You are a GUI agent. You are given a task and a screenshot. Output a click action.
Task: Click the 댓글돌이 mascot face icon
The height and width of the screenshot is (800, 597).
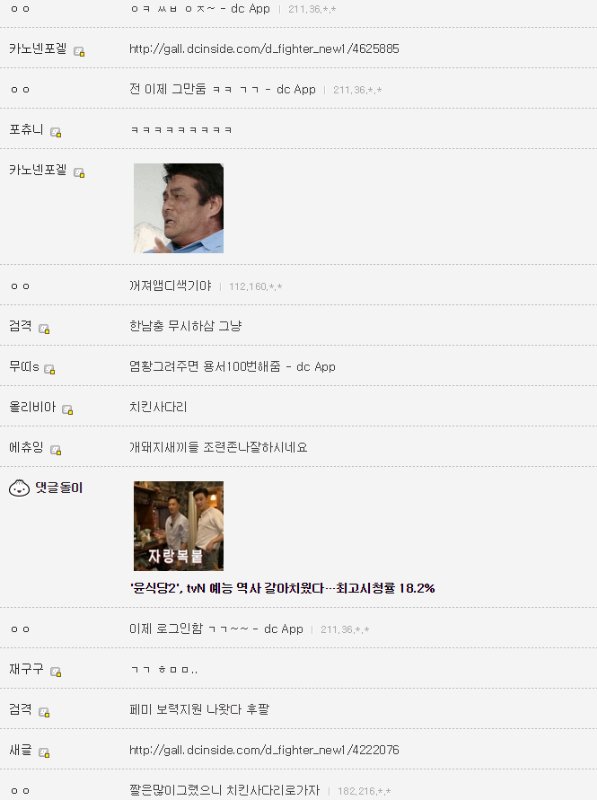coord(19,488)
